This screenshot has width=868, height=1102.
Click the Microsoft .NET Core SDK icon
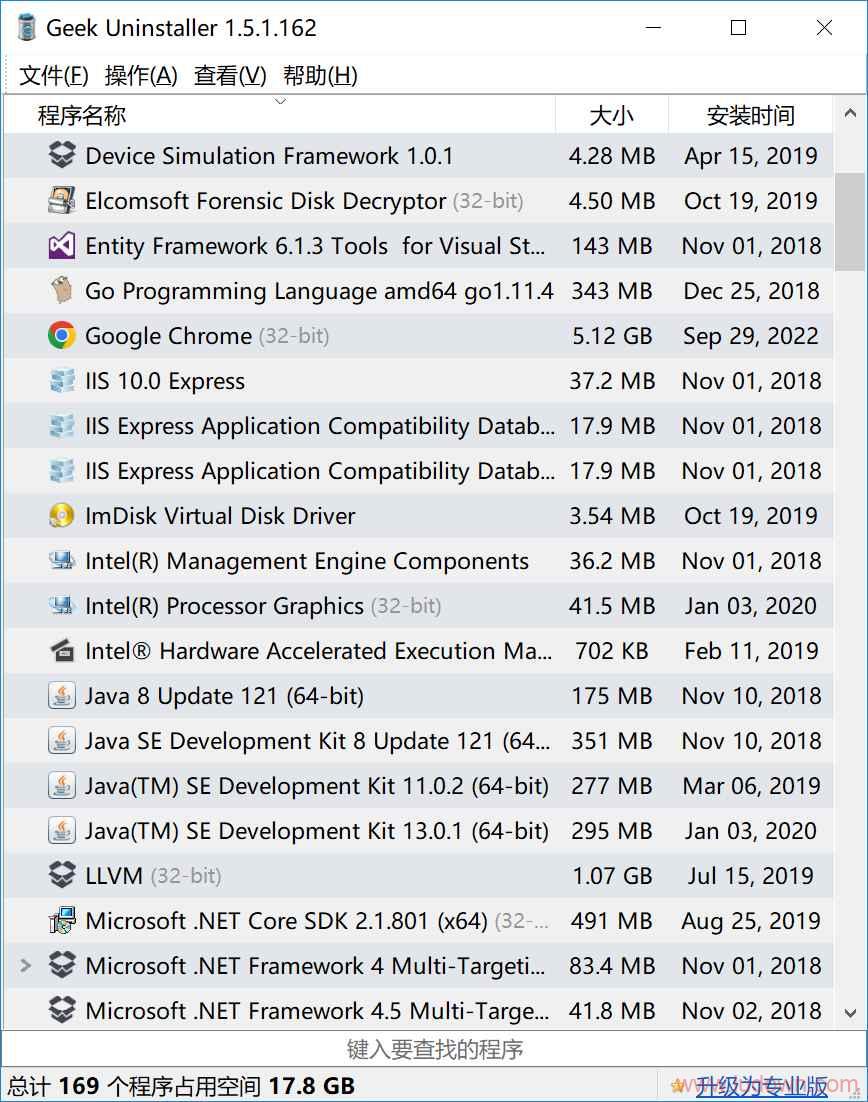pos(62,920)
